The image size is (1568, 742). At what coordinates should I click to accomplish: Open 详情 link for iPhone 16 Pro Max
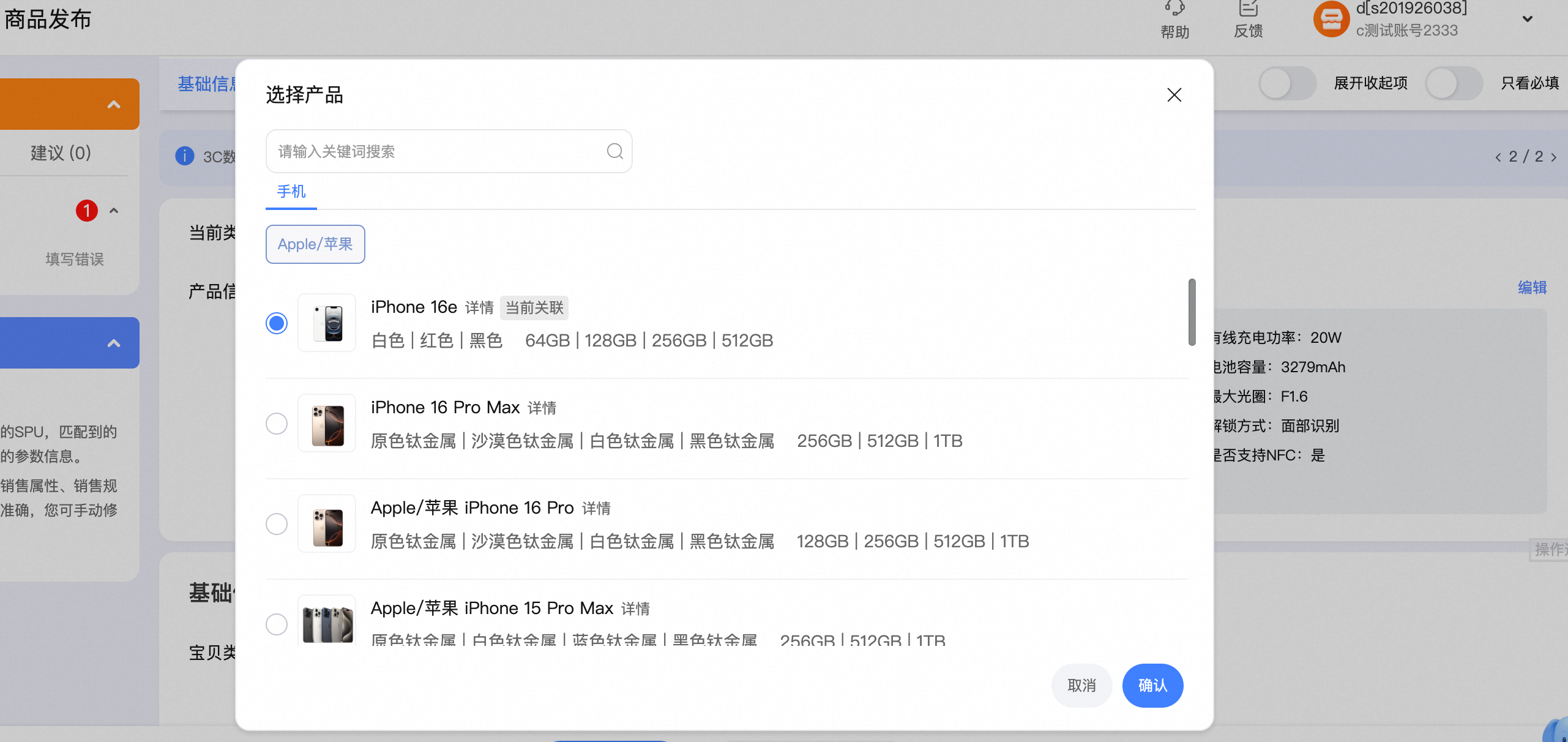pos(542,408)
